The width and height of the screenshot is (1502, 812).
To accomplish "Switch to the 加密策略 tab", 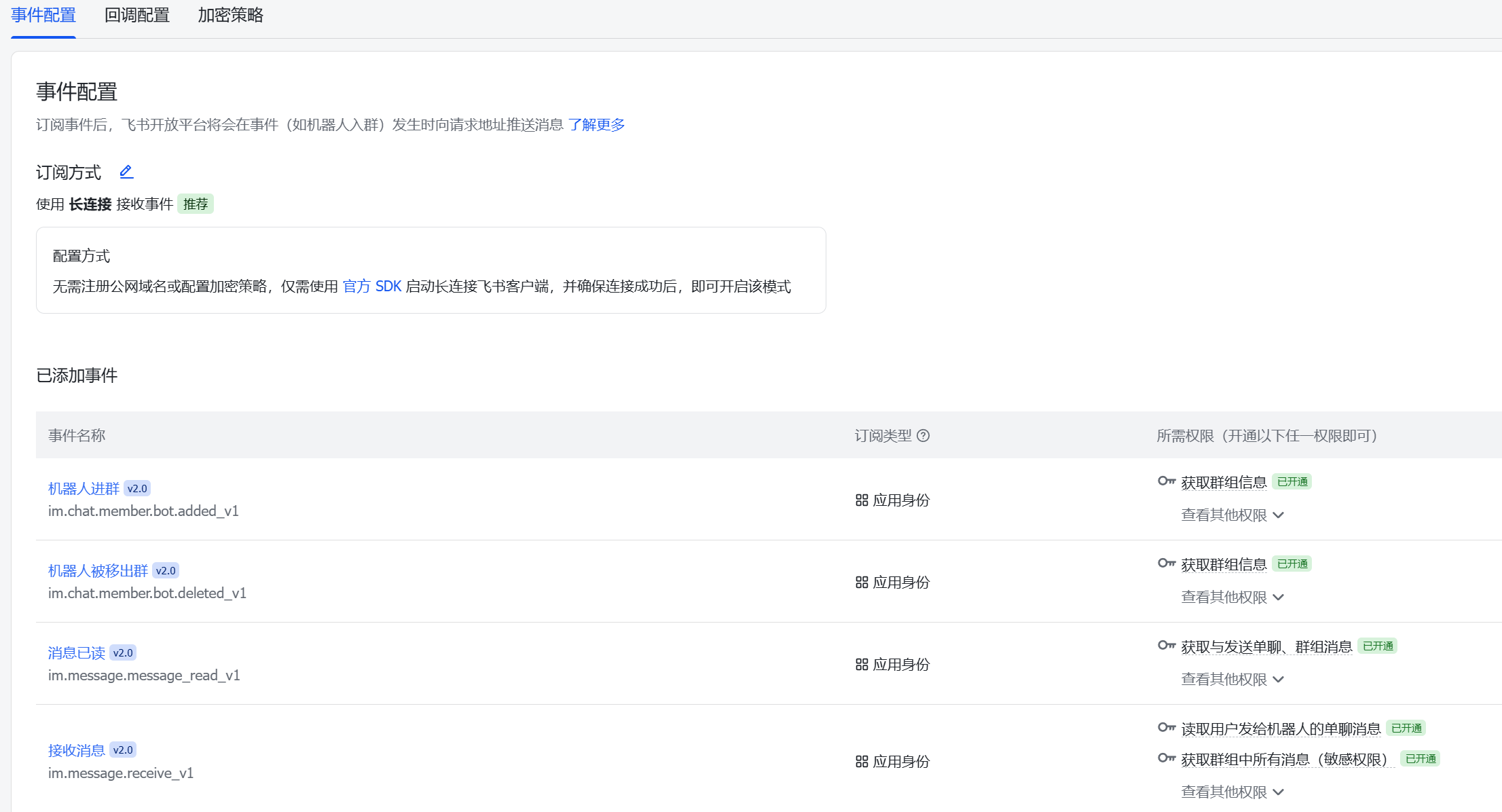I will (230, 15).
